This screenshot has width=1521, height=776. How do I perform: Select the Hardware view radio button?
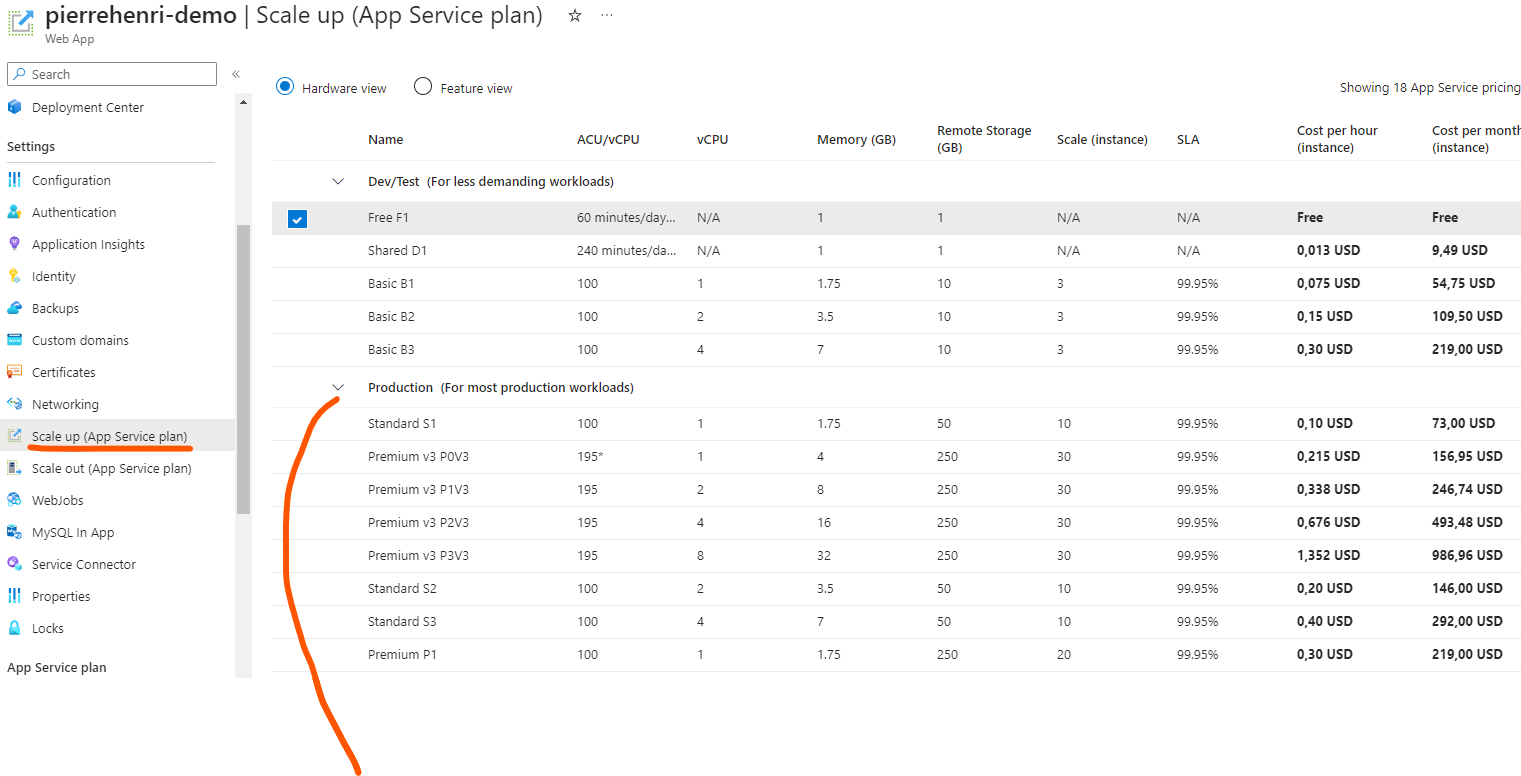tap(285, 87)
